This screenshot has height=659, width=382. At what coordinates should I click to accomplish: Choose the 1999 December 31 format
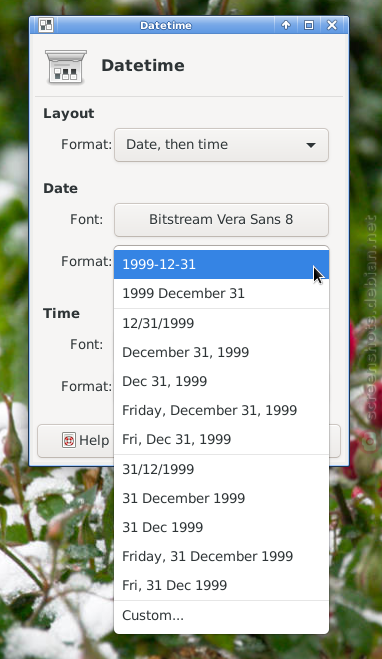221,293
